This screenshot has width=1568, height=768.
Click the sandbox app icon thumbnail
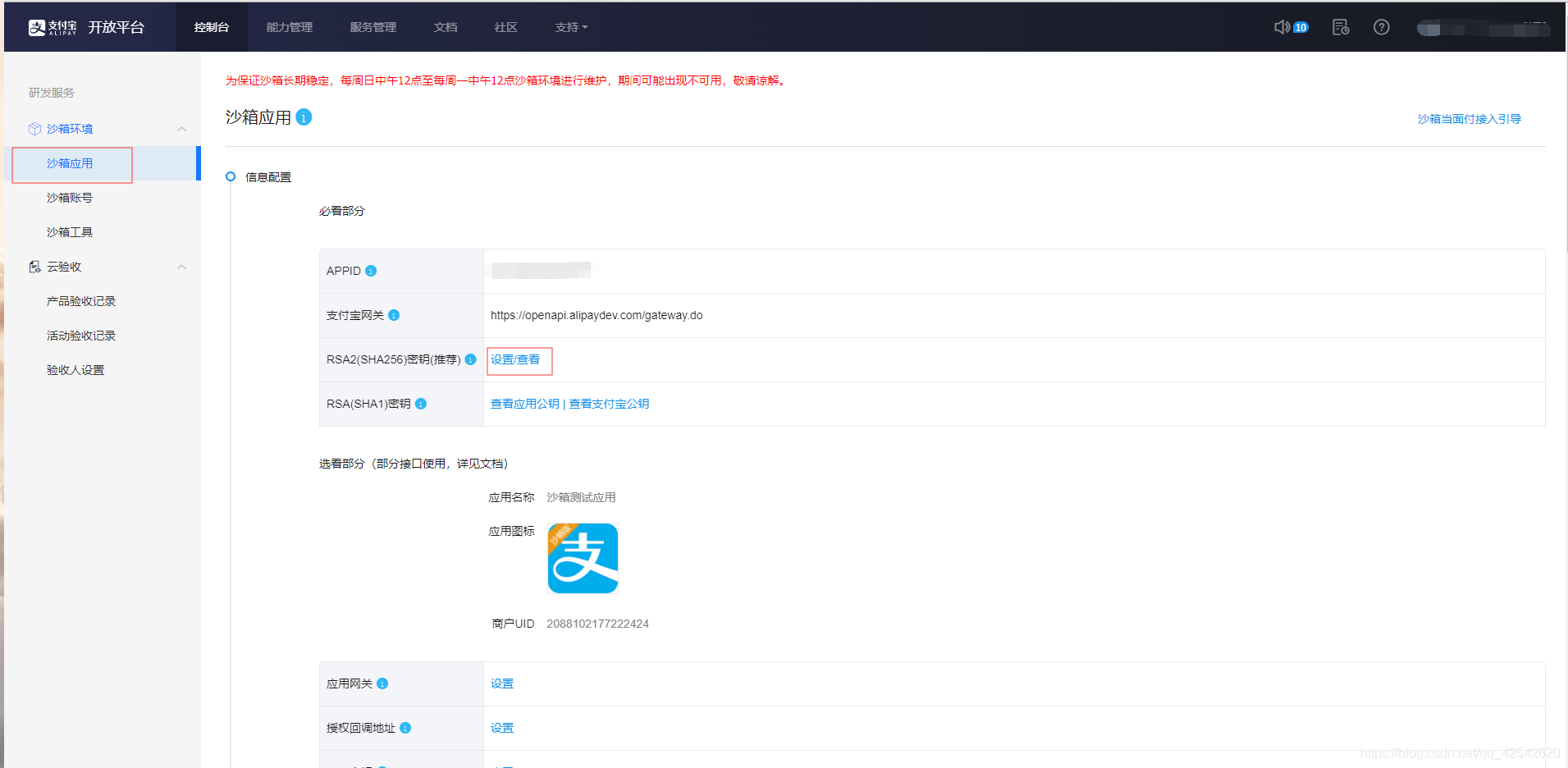point(583,558)
